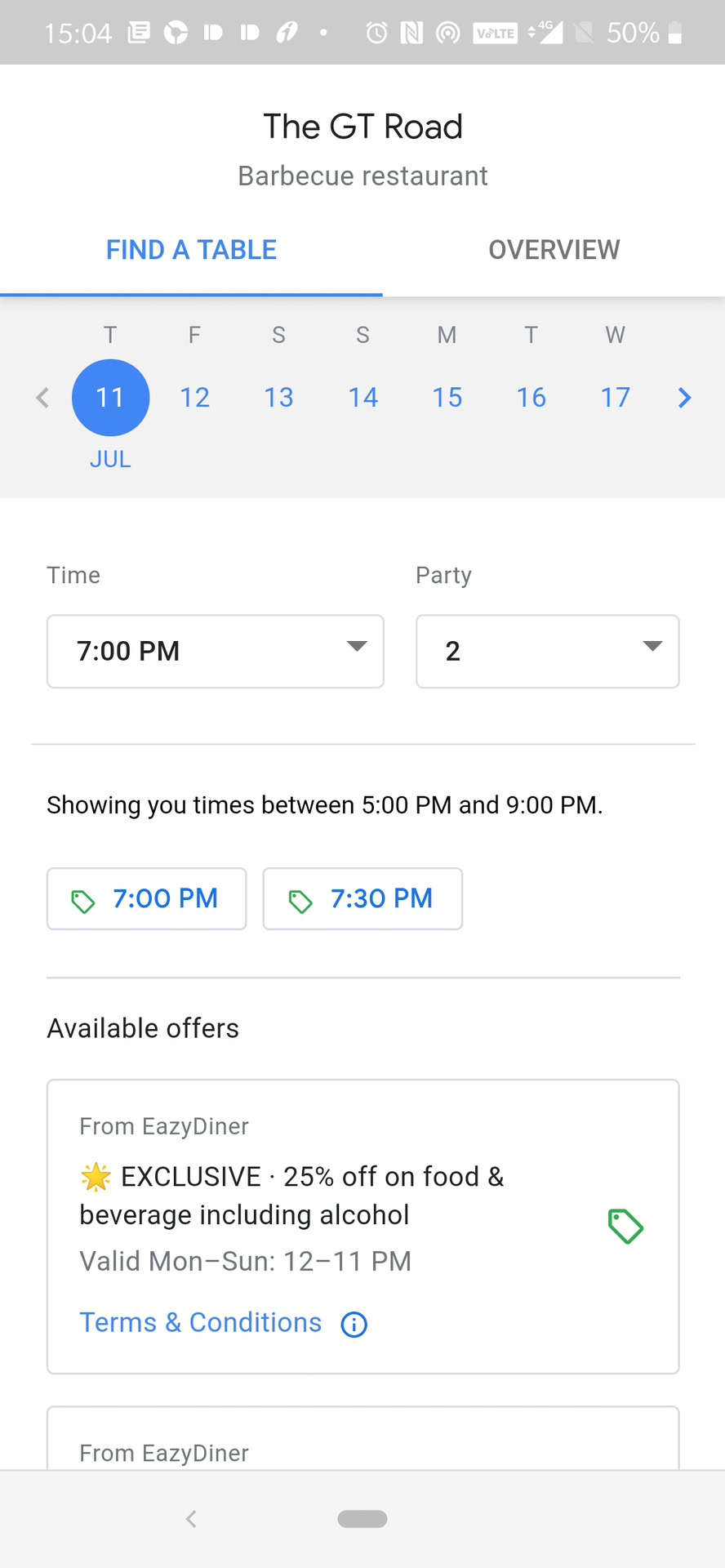Tap the home pill navigation handle
Image resolution: width=725 pixels, height=1568 pixels.
(362, 1518)
